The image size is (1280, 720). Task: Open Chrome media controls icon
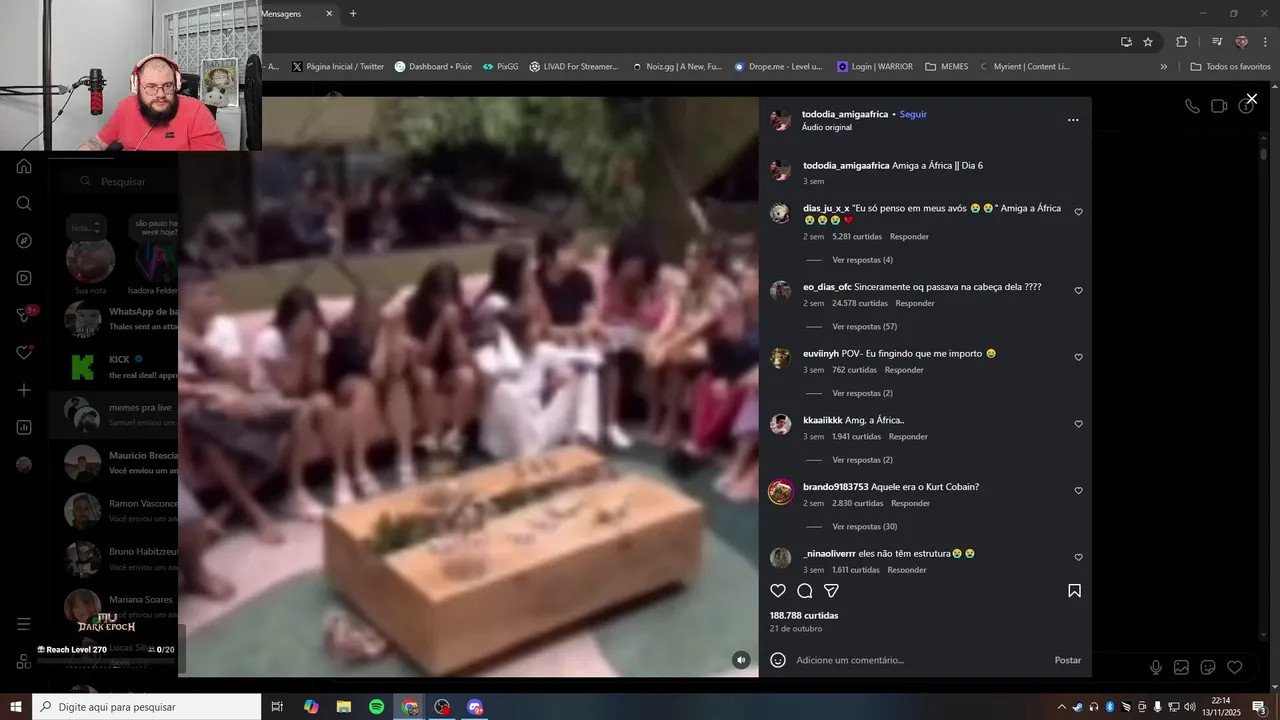click(1217, 42)
